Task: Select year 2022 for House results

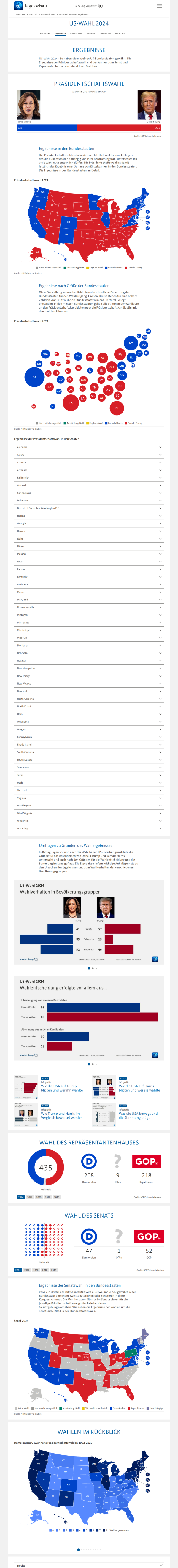Action: pyautogui.click(x=30, y=1197)
